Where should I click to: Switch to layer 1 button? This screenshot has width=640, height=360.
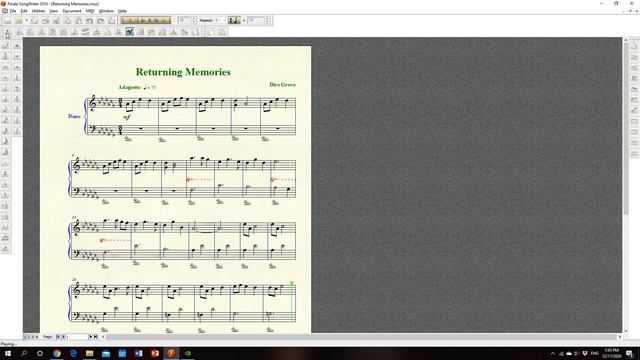pos(24,337)
